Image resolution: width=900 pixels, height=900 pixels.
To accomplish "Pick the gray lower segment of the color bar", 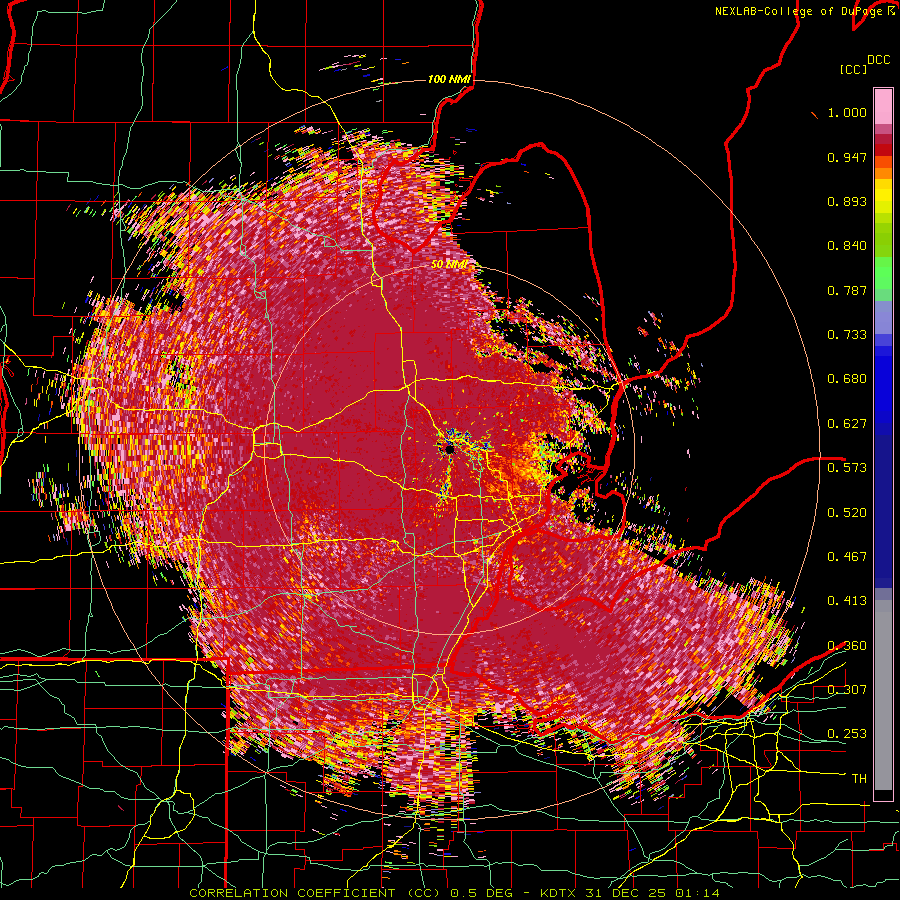I will tap(883, 695).
